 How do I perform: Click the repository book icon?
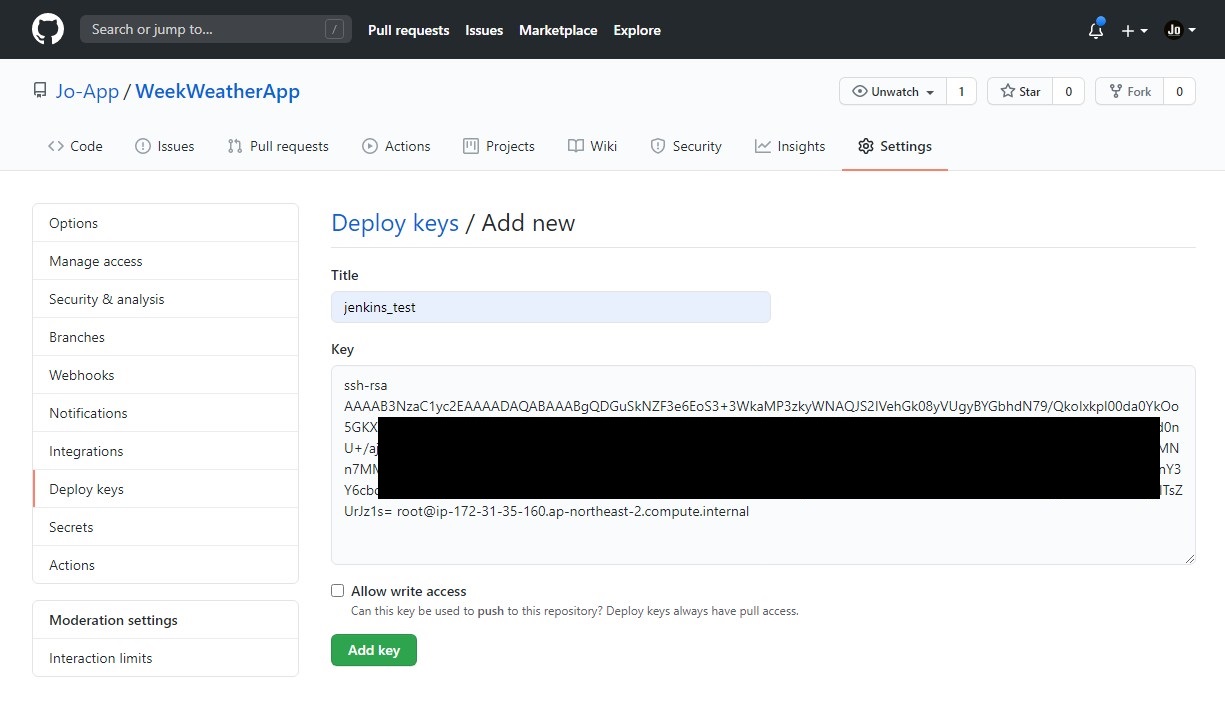tap(40, 91)
